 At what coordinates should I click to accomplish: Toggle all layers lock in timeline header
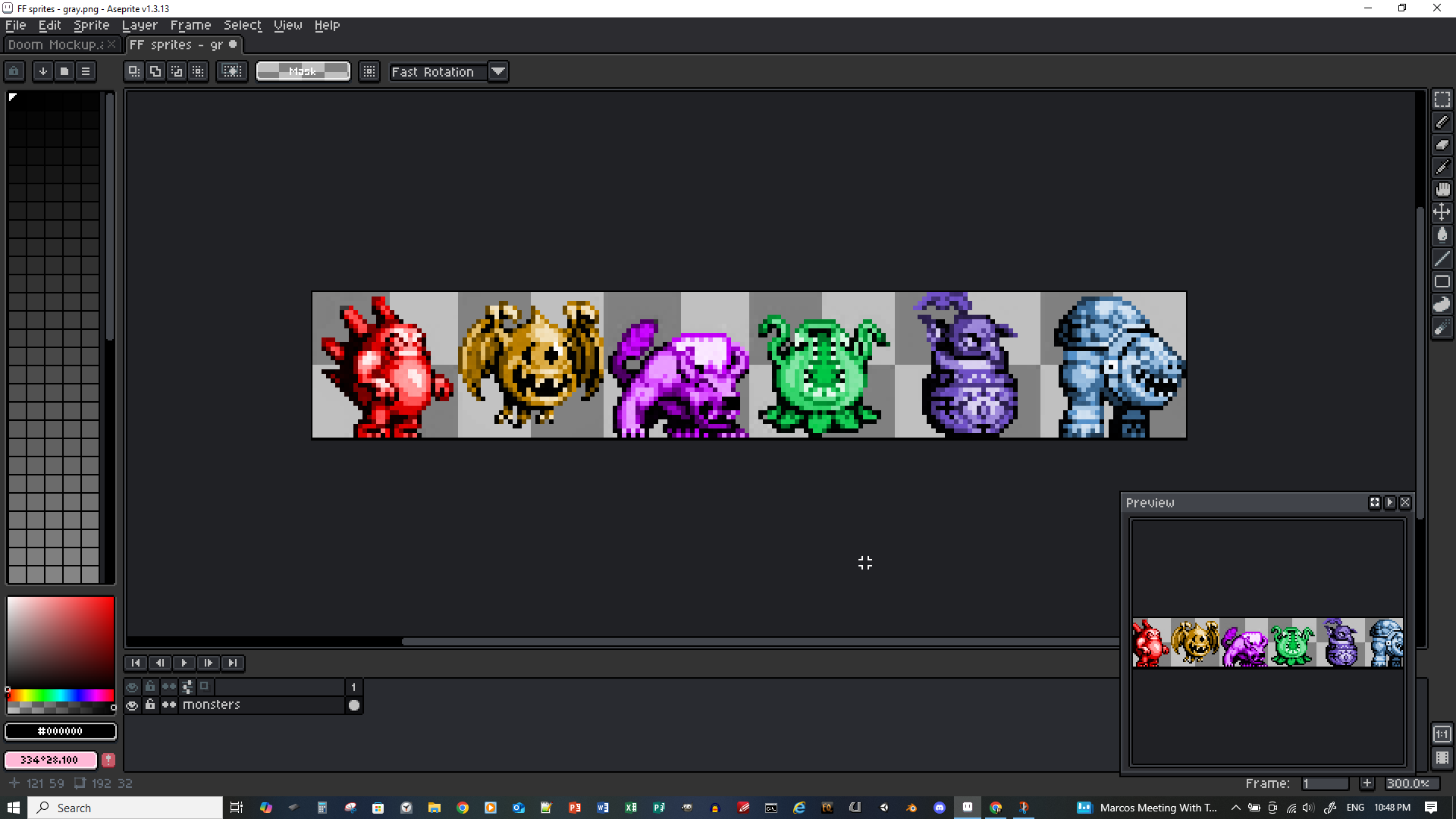150,687
